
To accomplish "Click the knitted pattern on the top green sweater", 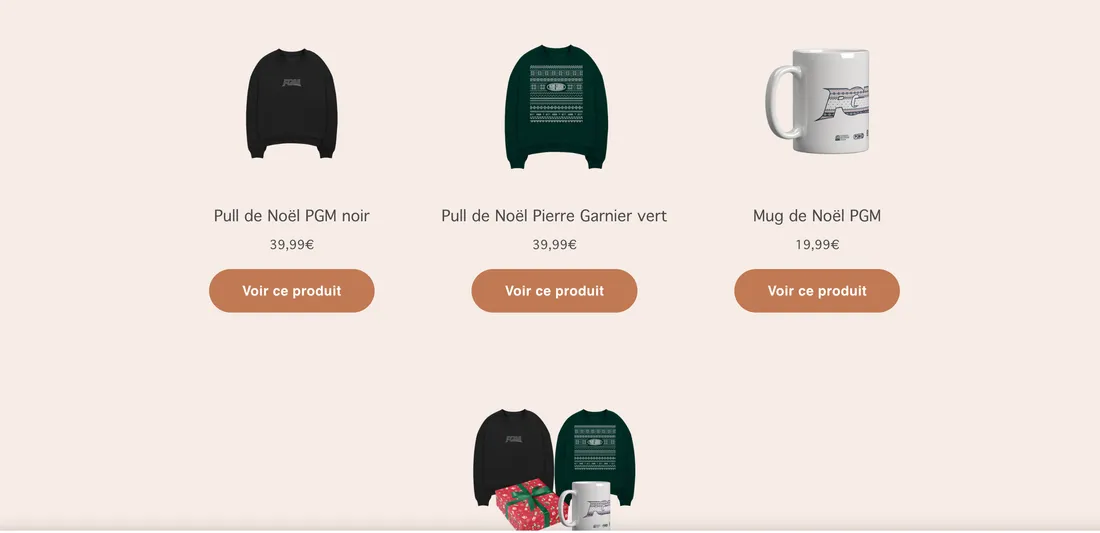I will coord(556,95).
